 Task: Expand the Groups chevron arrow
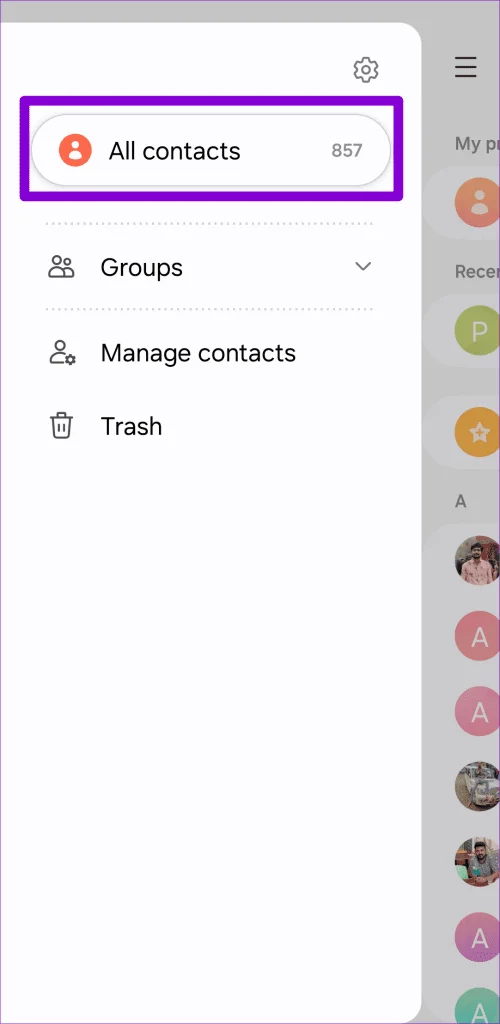click(363, 266)
